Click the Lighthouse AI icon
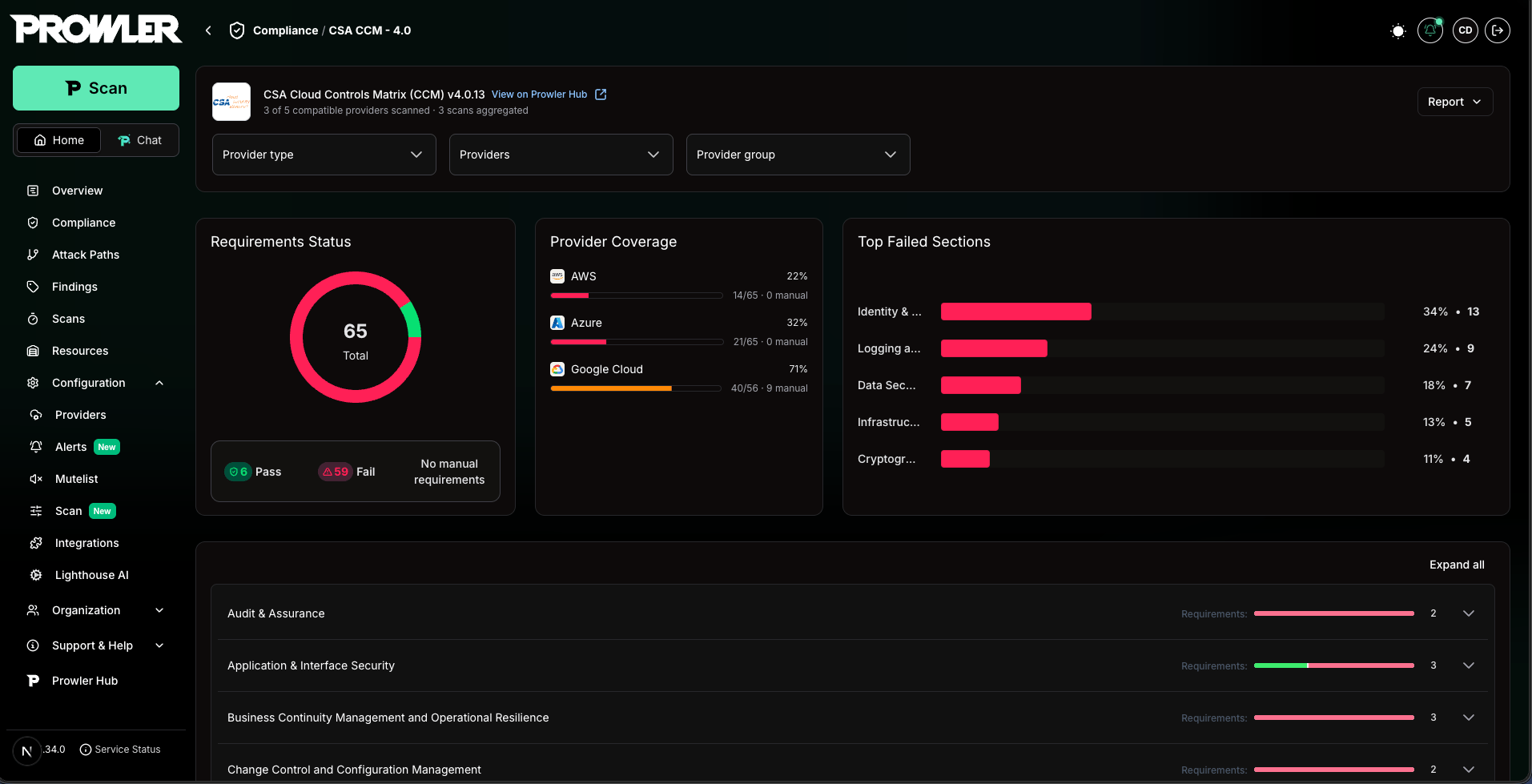This screenshot has height=784, width=1532. pos(36,575)
